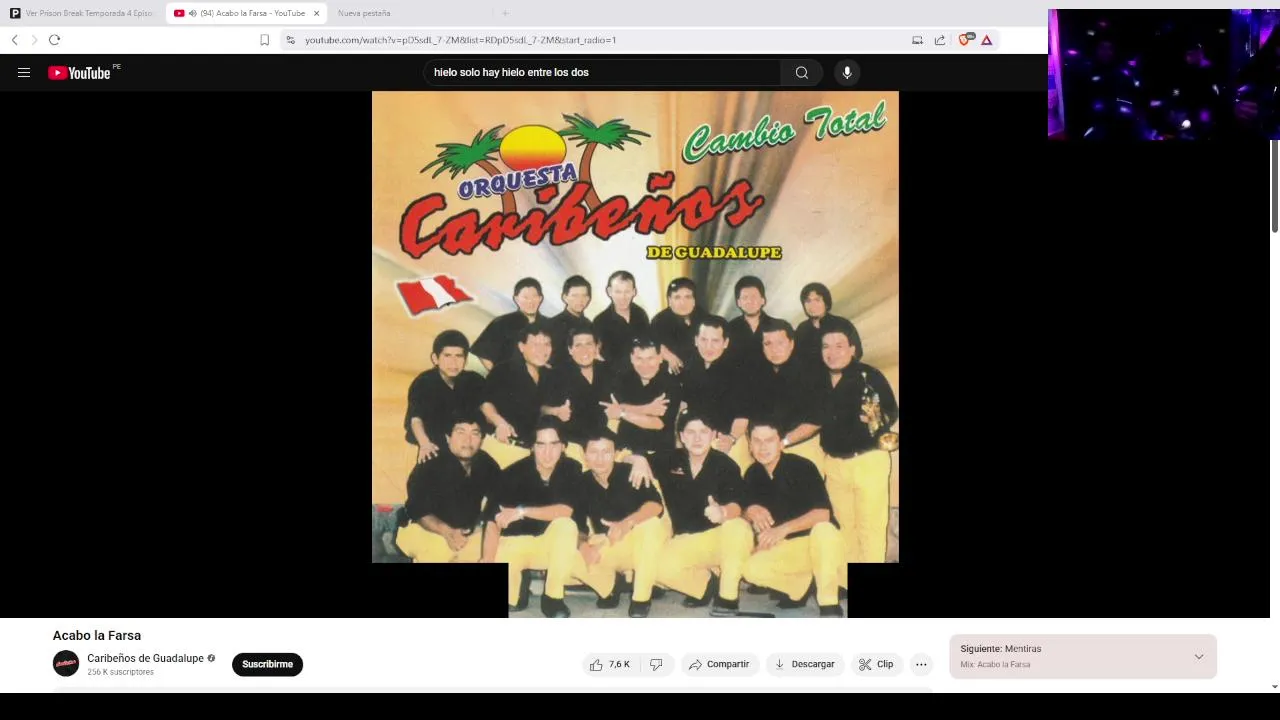The height and width of the screenshot is (720, 1280).
Task: Click the Acabo la Farsa video title
Action: (x=97, y=635)
